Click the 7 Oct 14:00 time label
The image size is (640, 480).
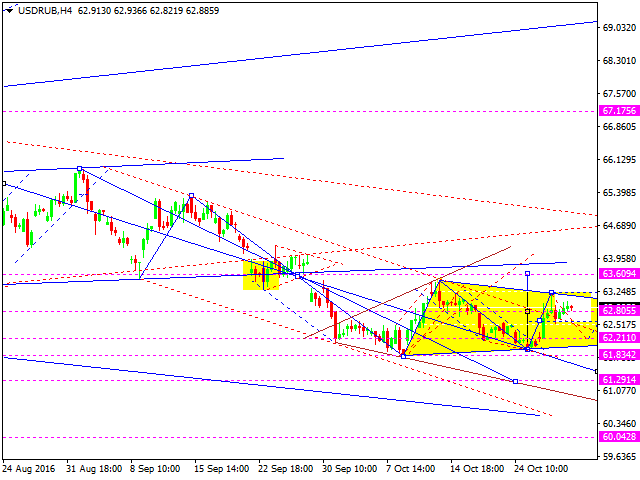(411, 469)
